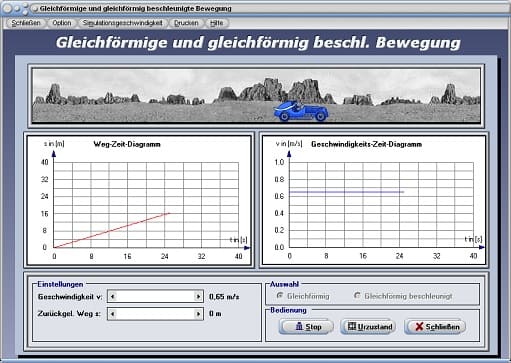511x363 pixels.
Task: Click the 's in [m]' axis label
Action: click(54, 144)
